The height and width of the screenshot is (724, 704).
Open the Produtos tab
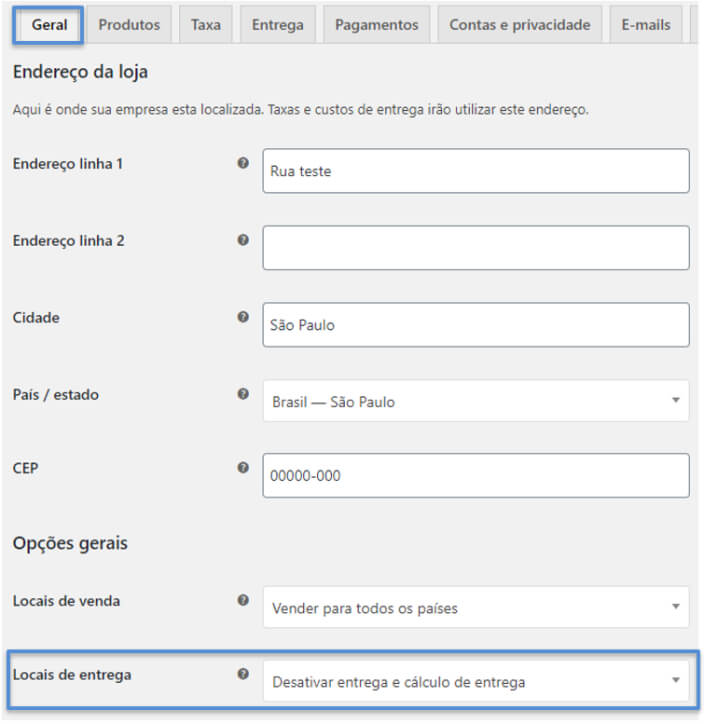tap(129, 25)
